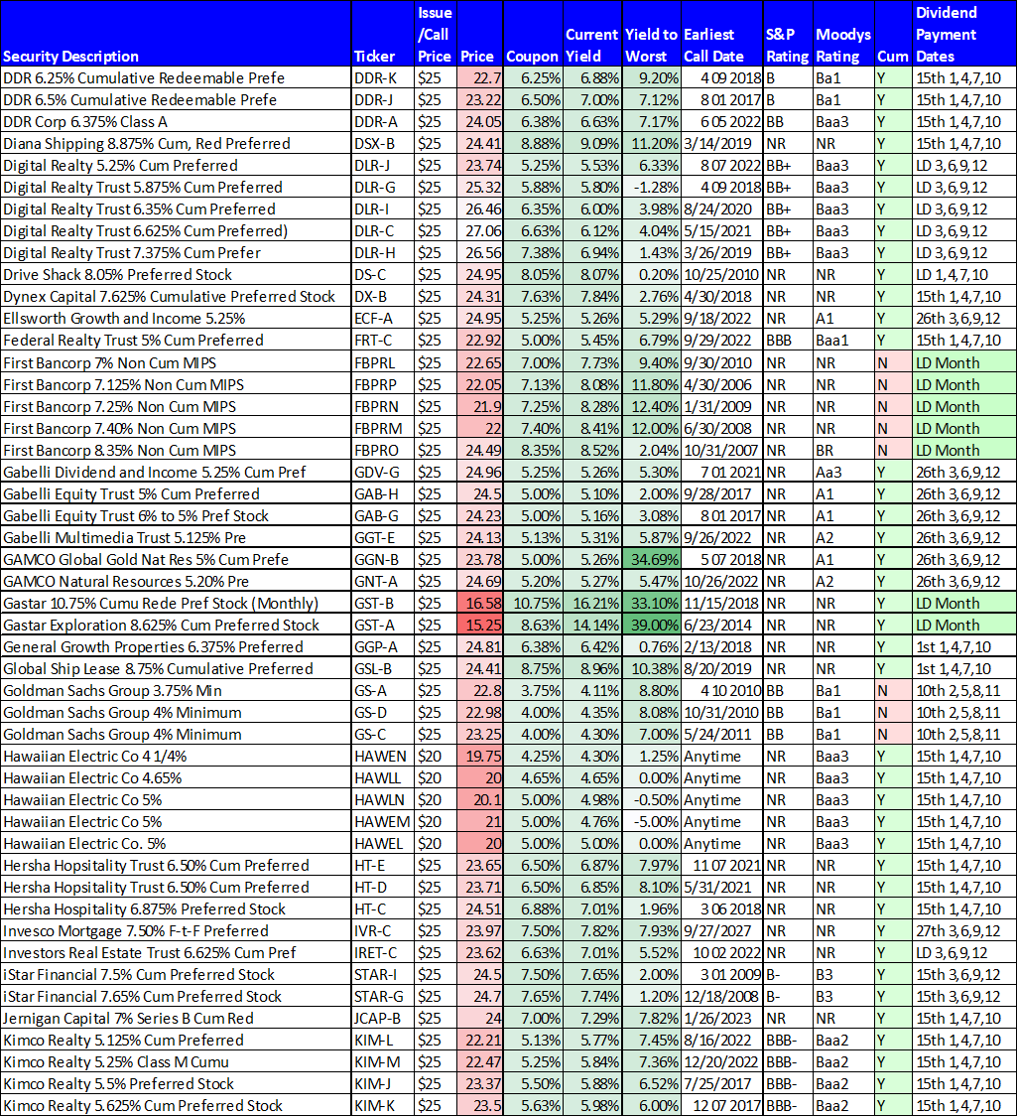The image size is (1018, 1117).
Task: Click the GNT-A ticker cell
Action: click(383, 581)
